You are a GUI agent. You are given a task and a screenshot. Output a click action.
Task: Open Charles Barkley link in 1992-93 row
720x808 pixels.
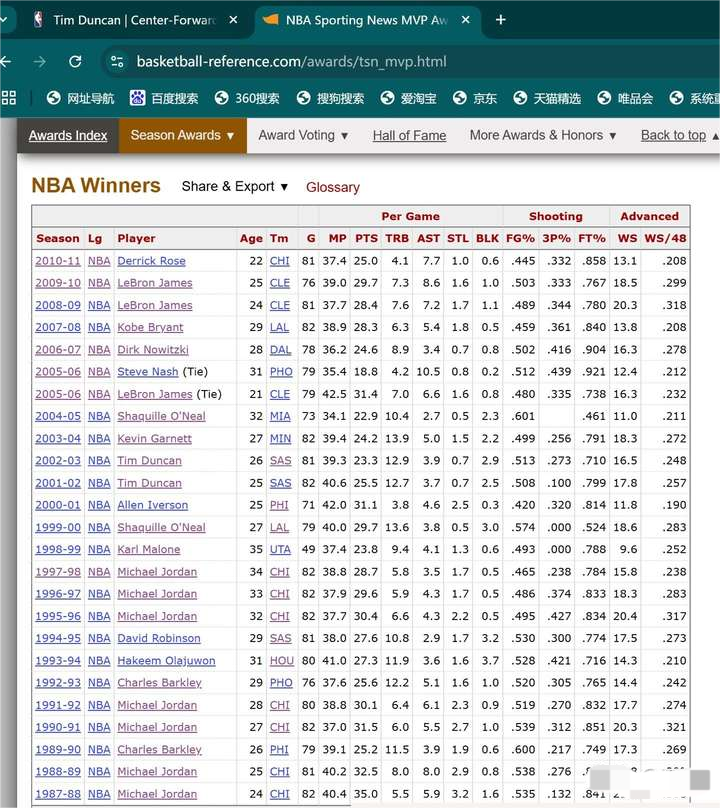(x=159, y=683)
